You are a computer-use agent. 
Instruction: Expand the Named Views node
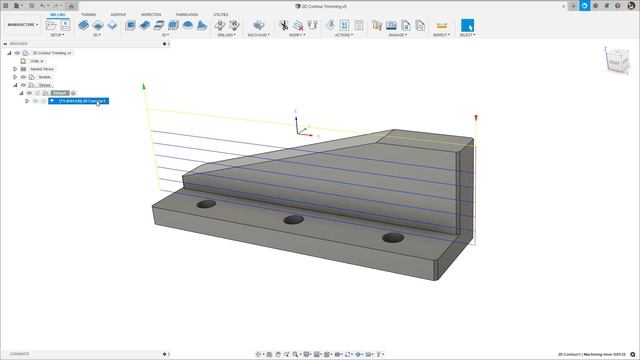pos(15,69)
